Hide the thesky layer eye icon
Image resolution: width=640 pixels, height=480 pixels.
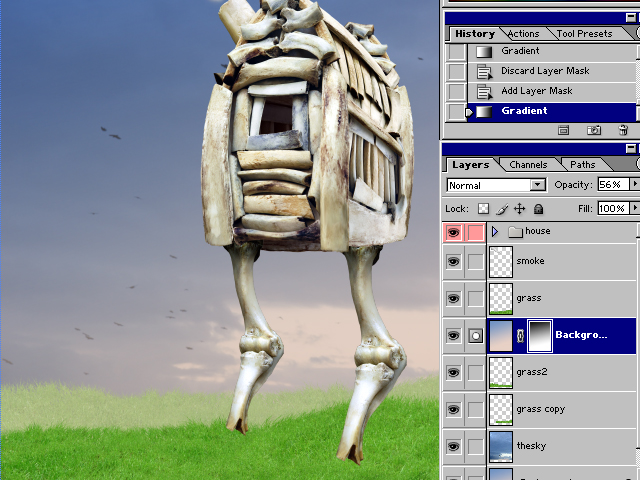[454, 447]
